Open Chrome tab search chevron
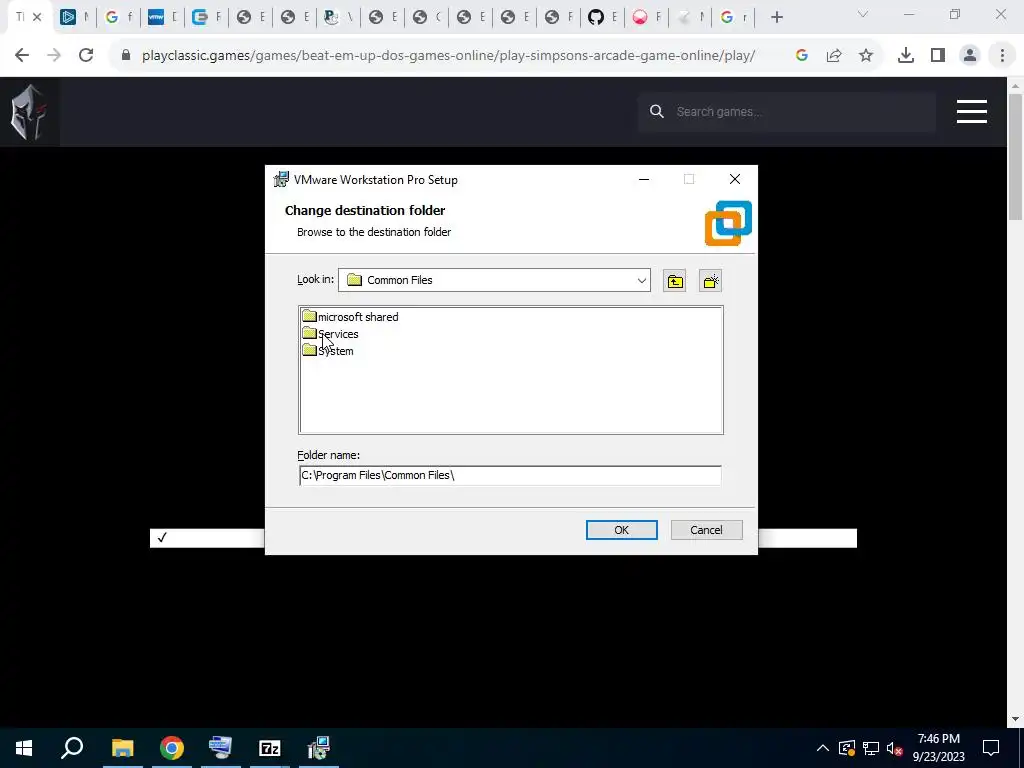Image resolution: width=1024 pixels, height=768 pixels. (863, 14)
